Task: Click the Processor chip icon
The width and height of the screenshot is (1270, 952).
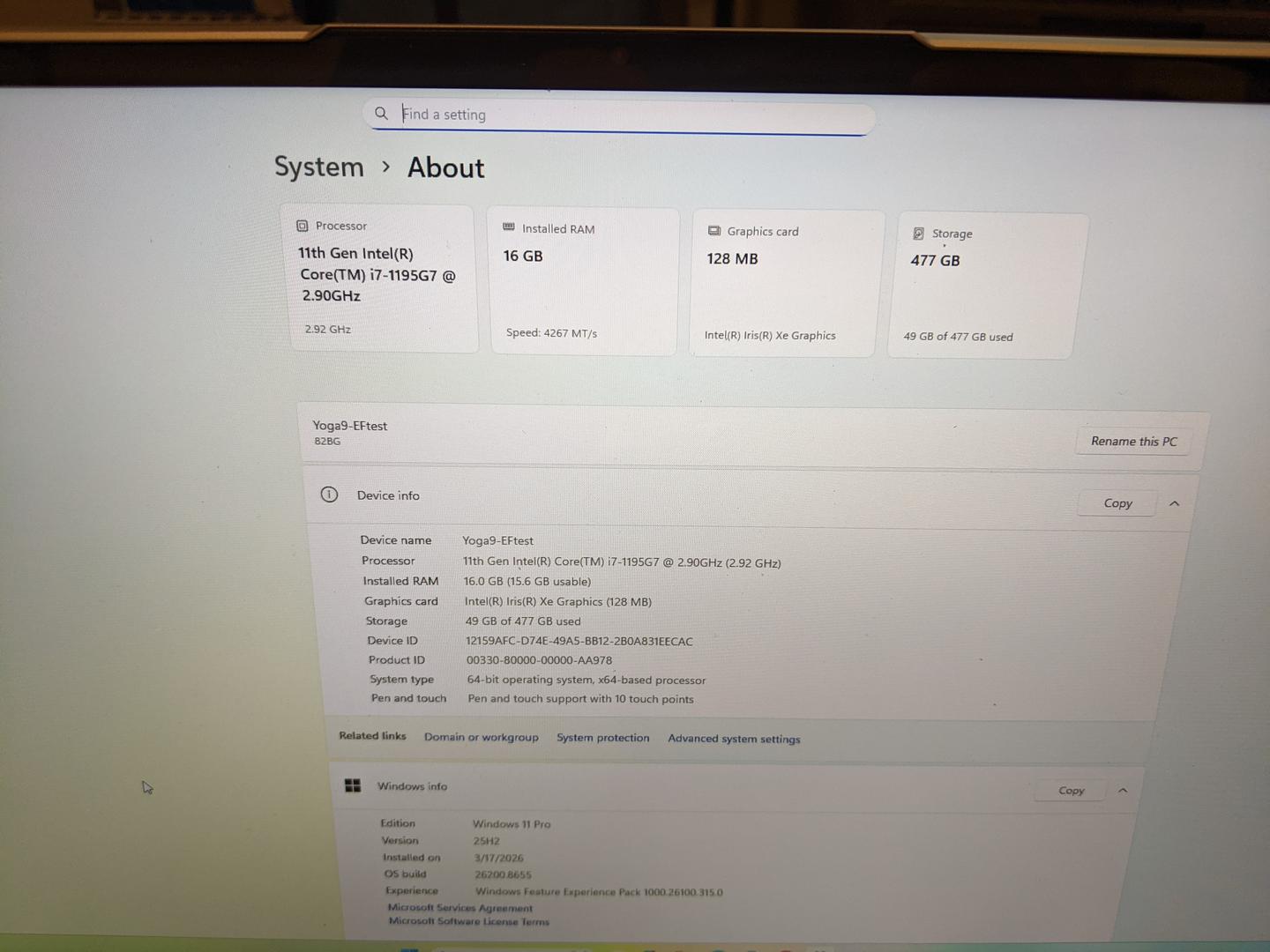Action: click(x=303, y=226)
